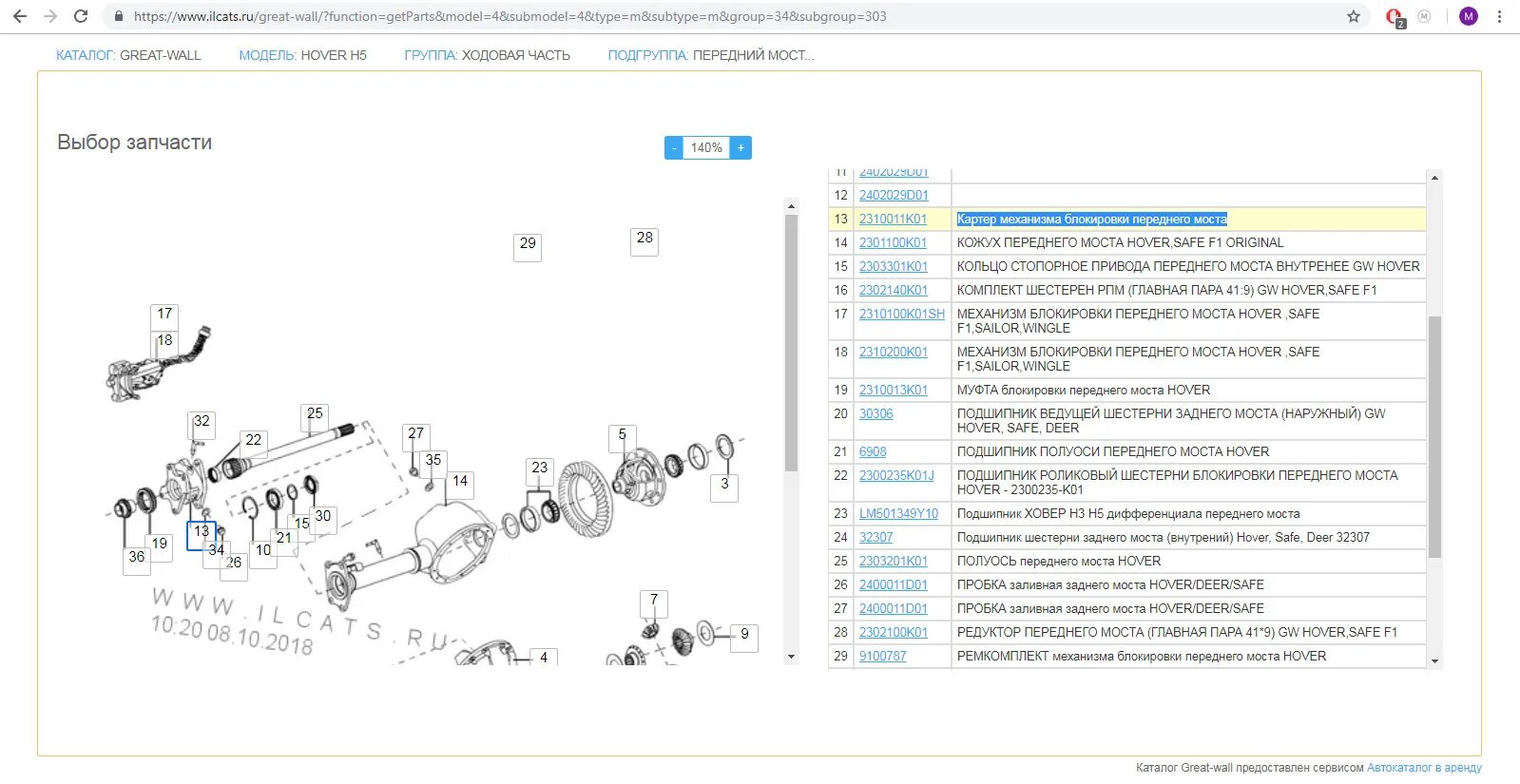Click parts table scrollbar thumb
This screenshot has width=1520, height=784.
click(x=1434, y=437)
